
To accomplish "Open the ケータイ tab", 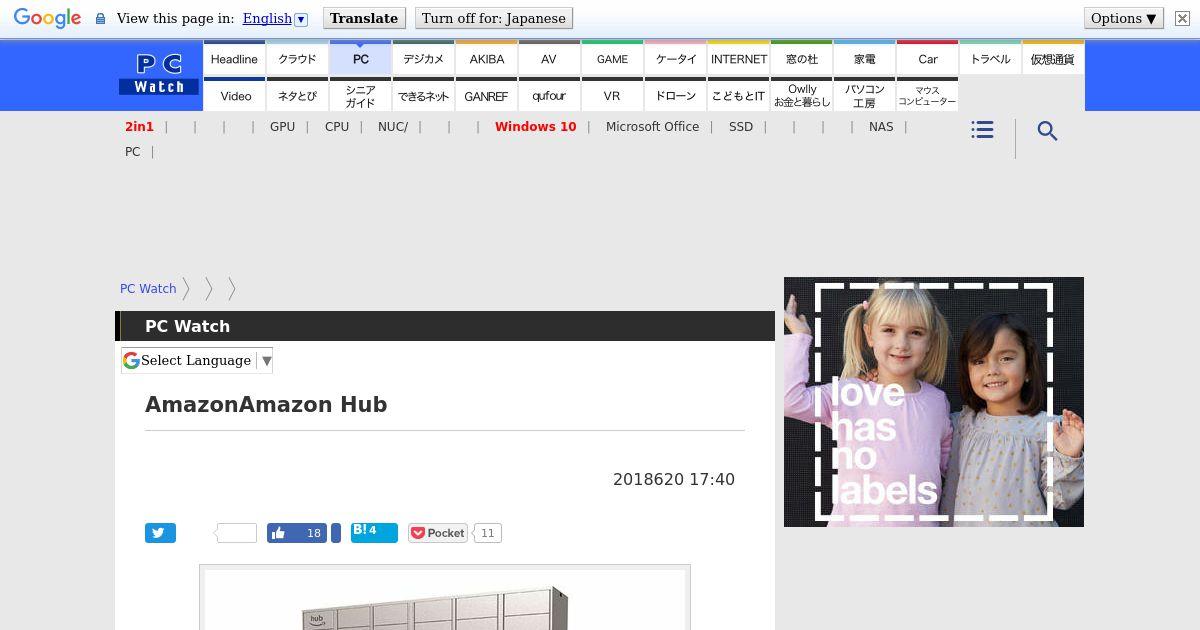I will point(675,59).
